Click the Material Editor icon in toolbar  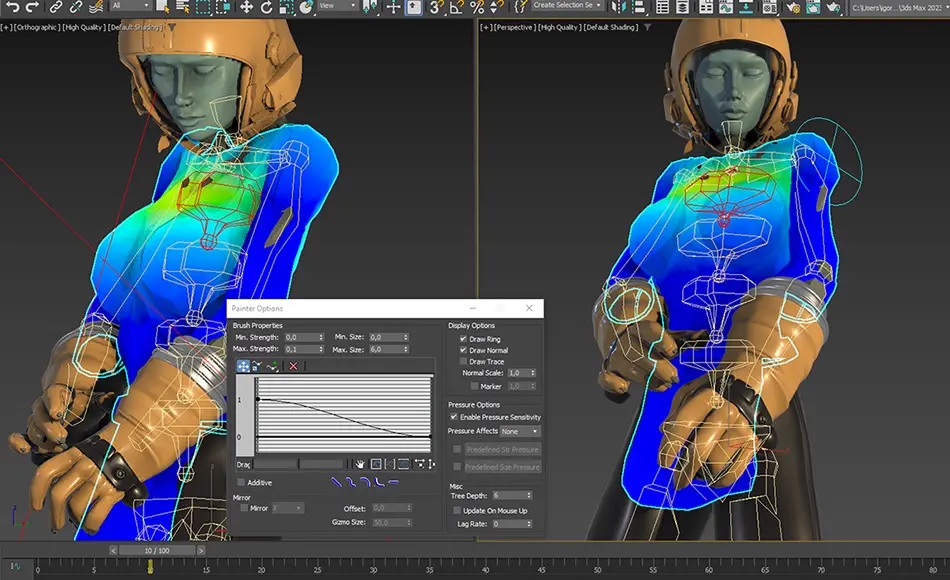(x=770, y=7)
